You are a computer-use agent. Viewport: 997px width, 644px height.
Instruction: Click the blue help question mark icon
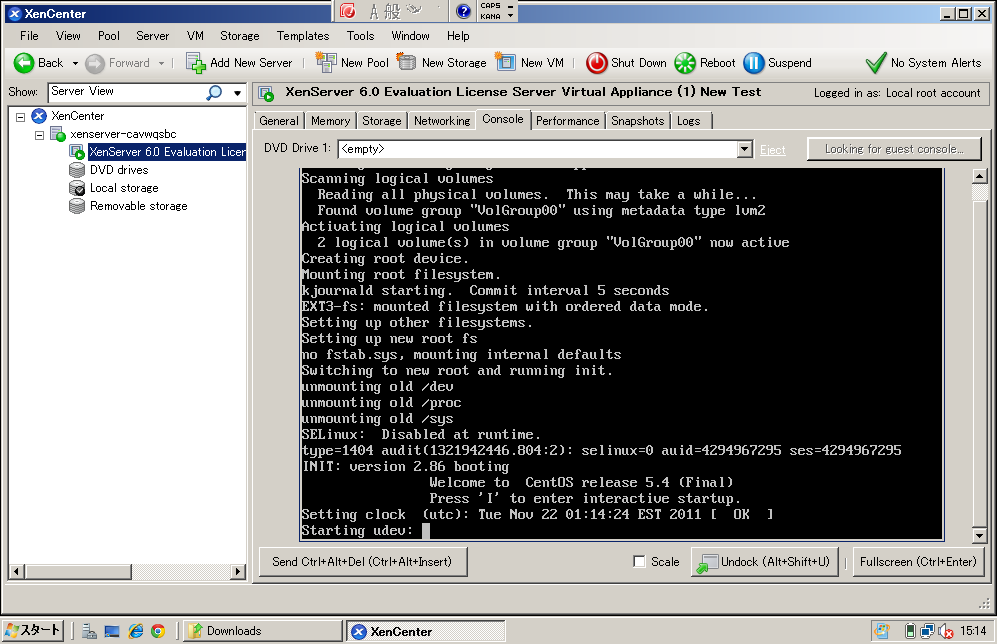(464, 11)
